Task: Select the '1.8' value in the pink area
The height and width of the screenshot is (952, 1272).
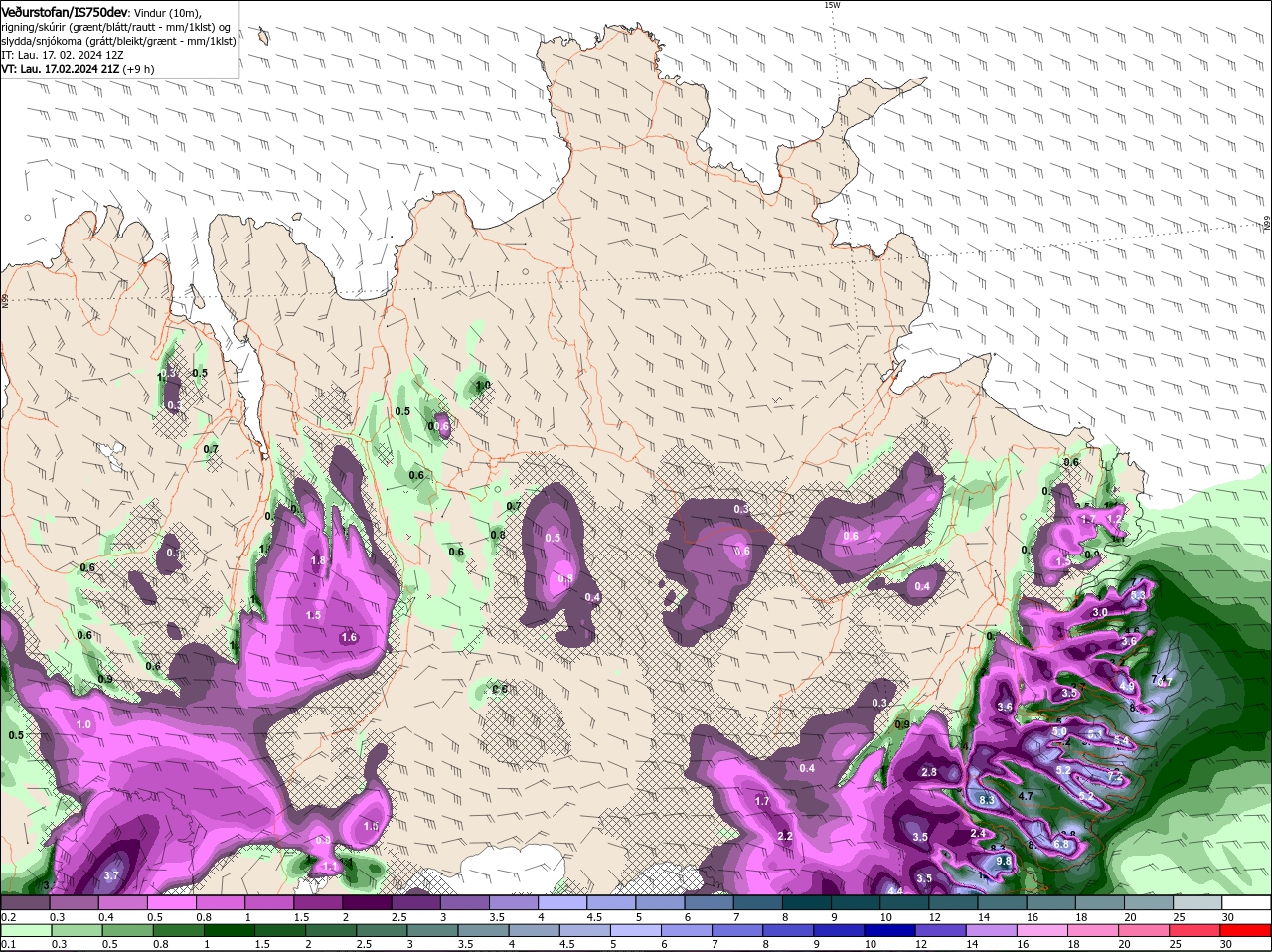Action: click(x=318, y=560)
